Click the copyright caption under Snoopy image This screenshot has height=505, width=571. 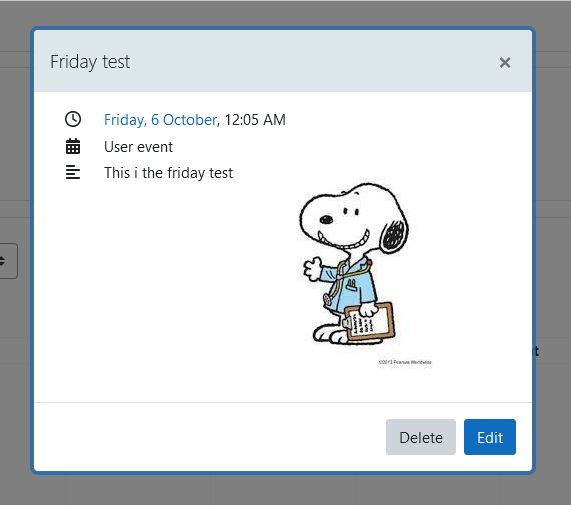click(x=405, y=362)
